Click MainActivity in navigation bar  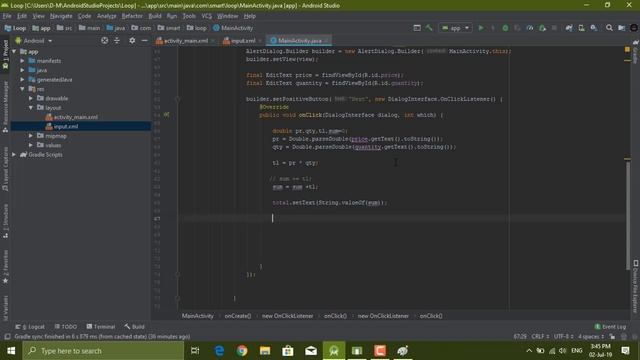[x=233, y=28]
